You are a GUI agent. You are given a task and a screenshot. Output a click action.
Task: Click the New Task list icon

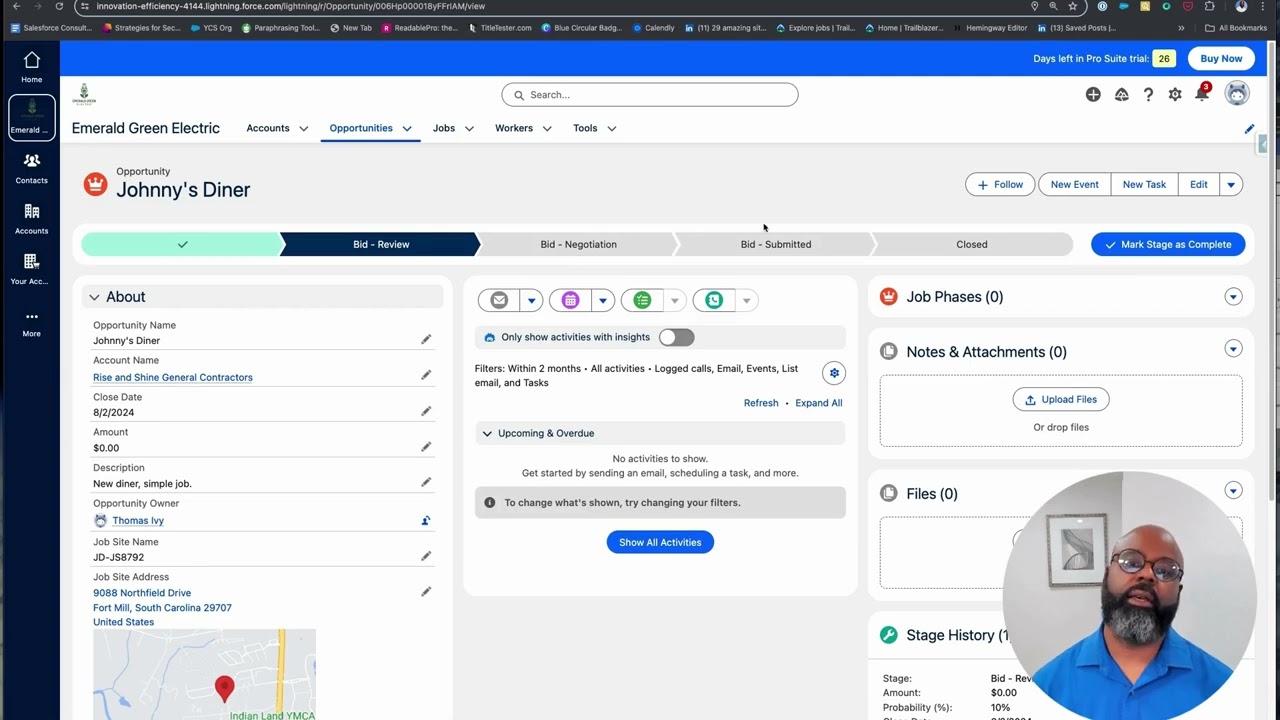pyautogui.click(x=642, y=300)
